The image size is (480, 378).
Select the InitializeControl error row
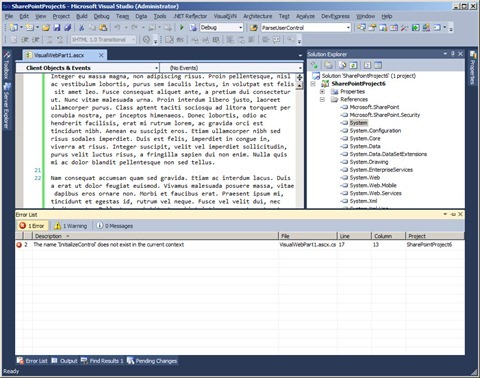point(240,244)
